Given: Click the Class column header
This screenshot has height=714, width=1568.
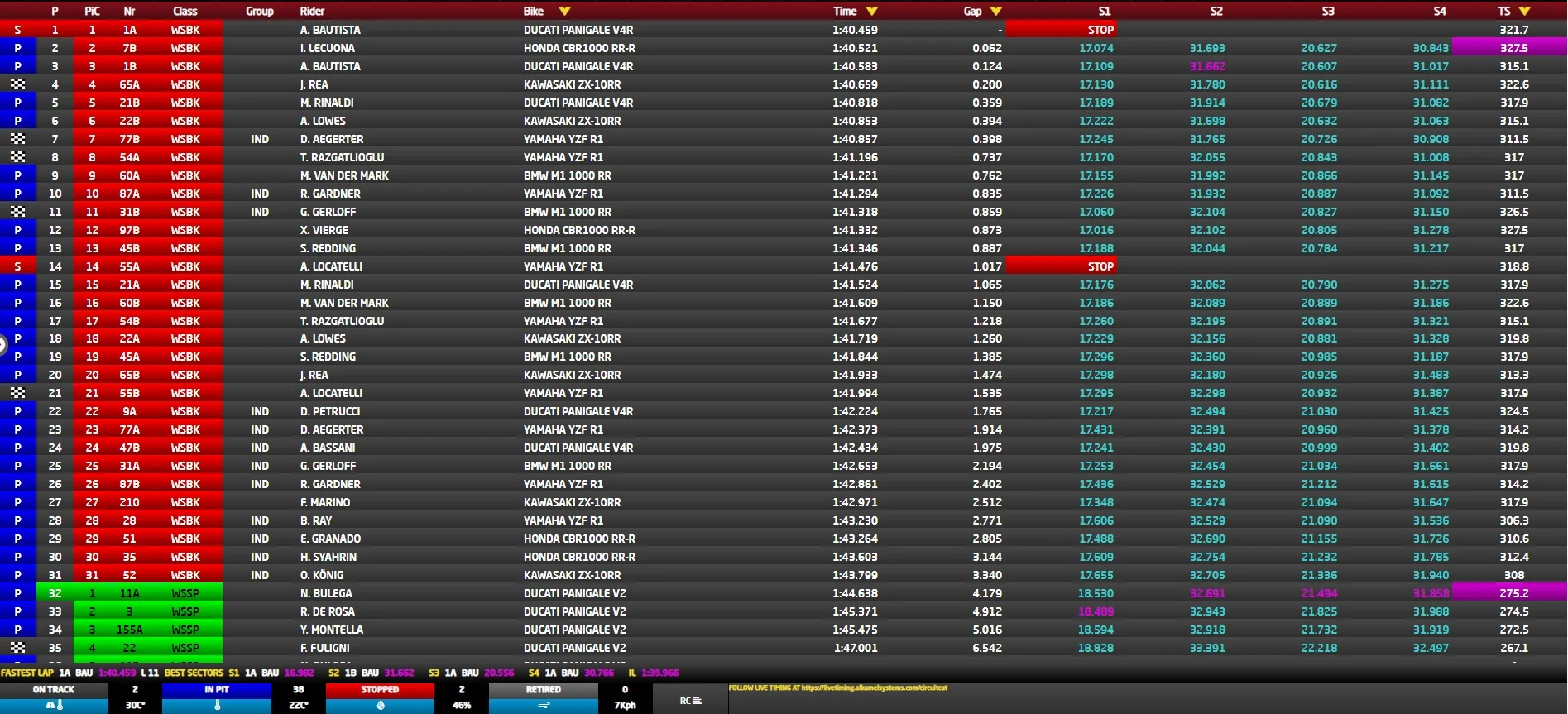Looking at the screenshot, I should coord(185,11).
